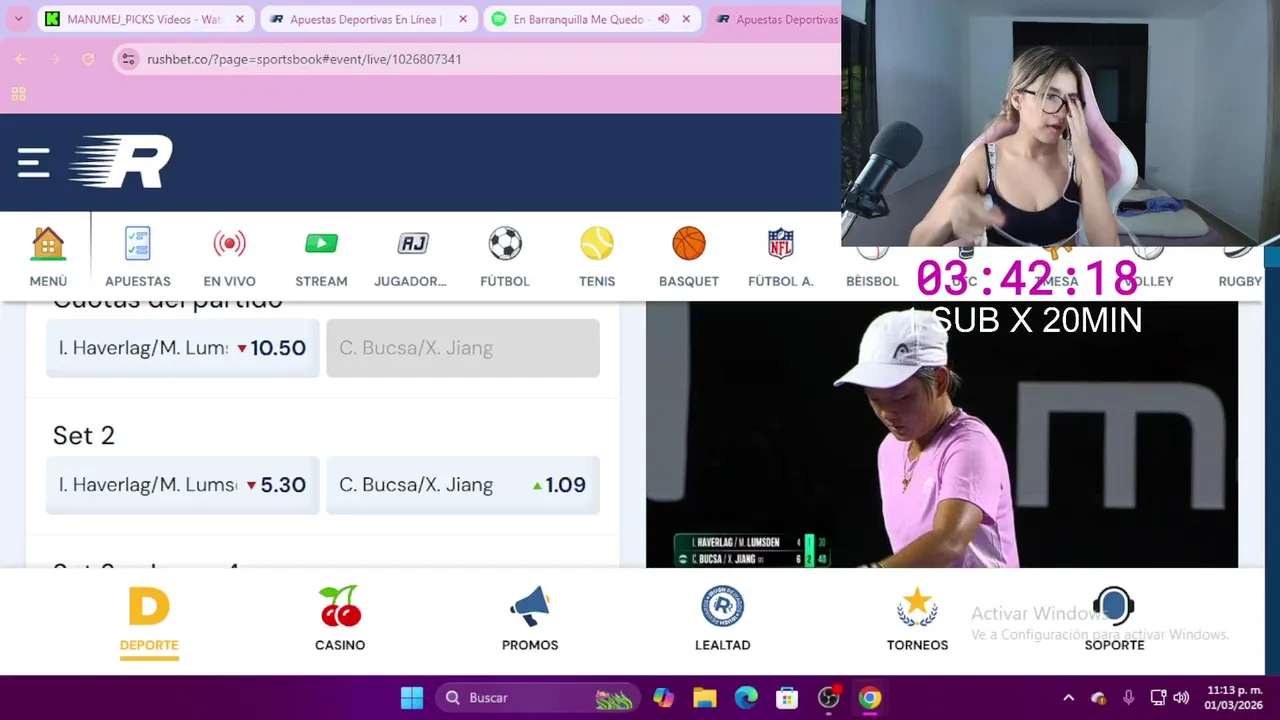Open the LEALTAD bottom tab
Screen dimensions: 1280x720
tap(722, 620)
